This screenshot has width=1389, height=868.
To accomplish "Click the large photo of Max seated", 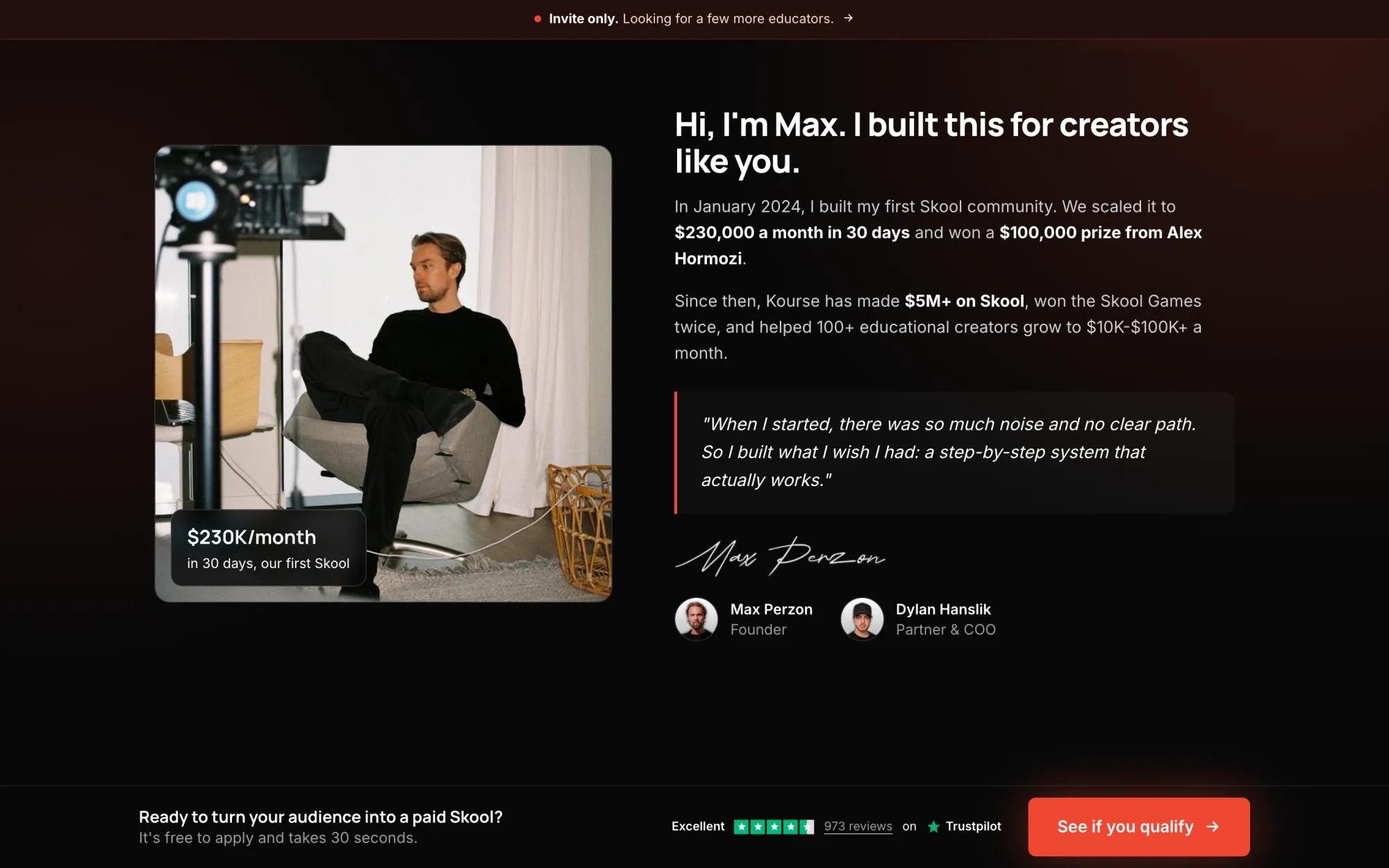I will [383, 373].
